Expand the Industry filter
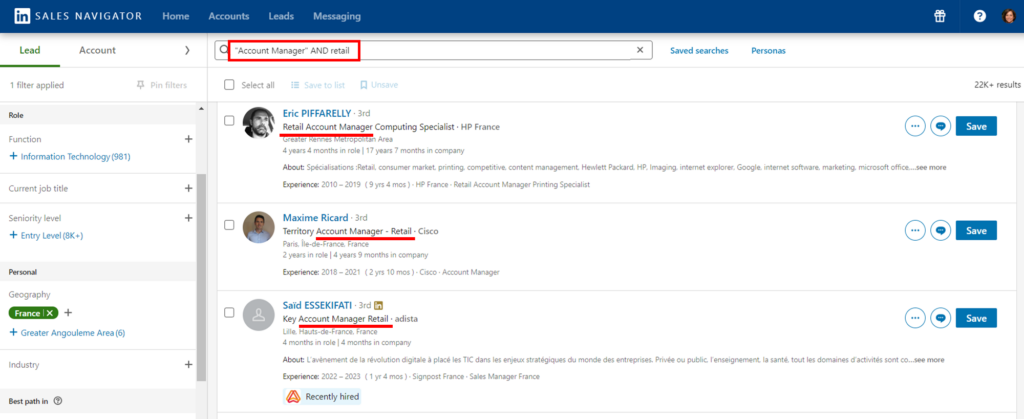1024x419 pixels. [188, 365]
